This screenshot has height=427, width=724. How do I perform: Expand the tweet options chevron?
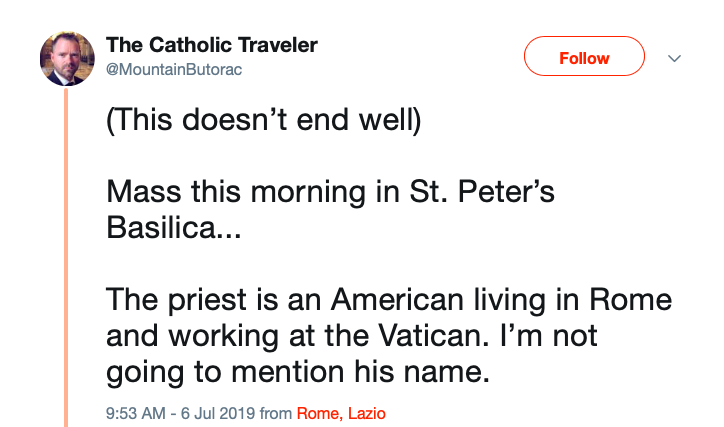674,58
